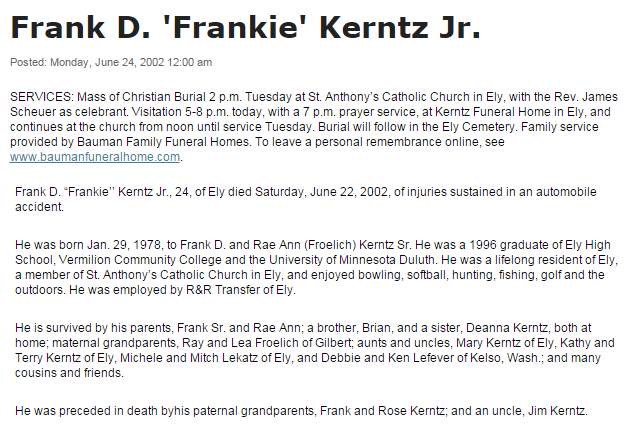Click the text 'Frank and Rose Kerntz' in the last paragraph
This screenshot has height=430, width=629.
tap(382, 411)
